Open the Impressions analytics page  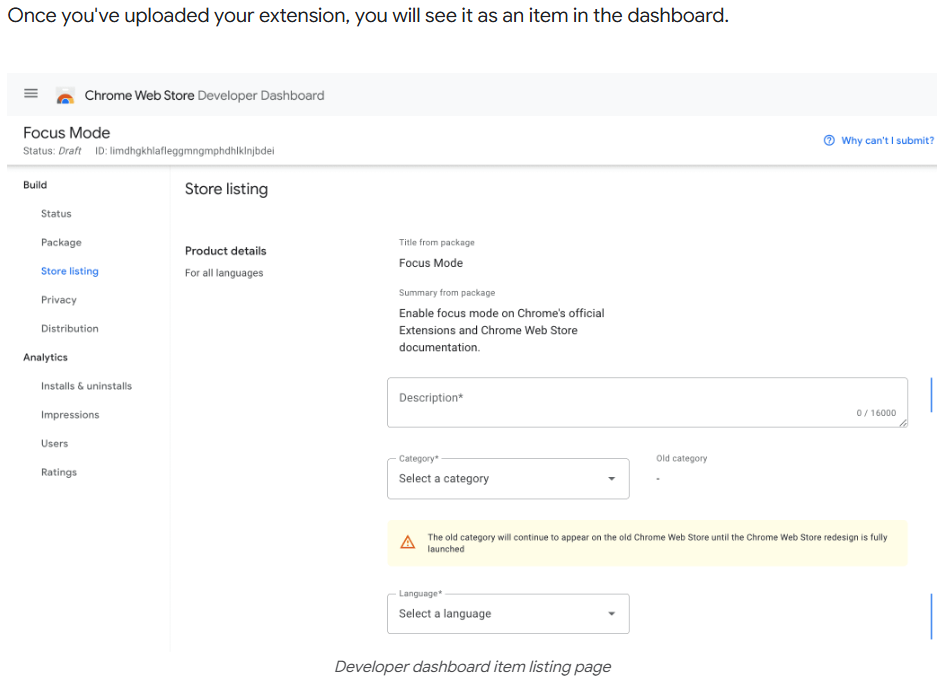70,414
